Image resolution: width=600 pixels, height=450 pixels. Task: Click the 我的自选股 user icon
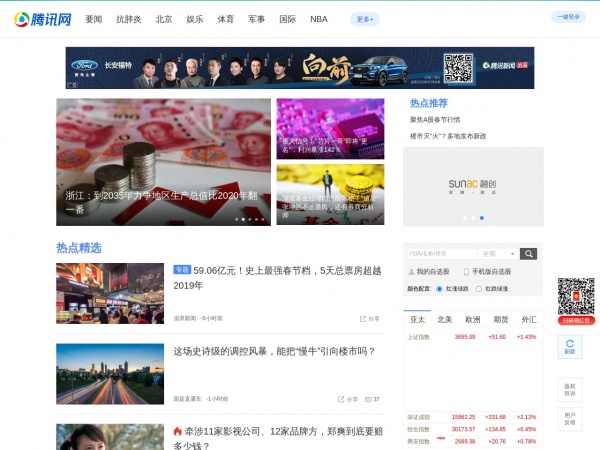411,272
